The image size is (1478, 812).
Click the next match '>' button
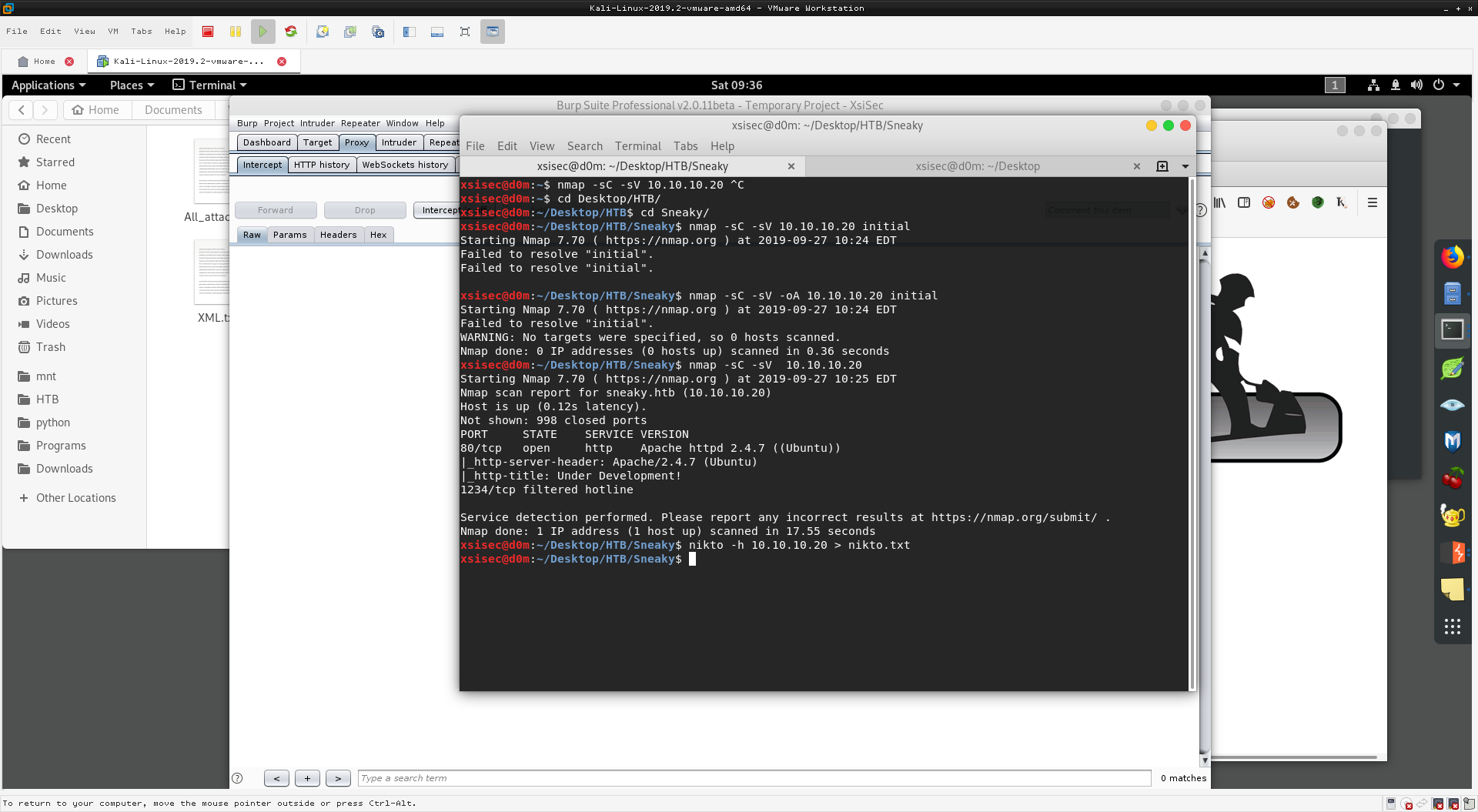[x=338, y=778]
